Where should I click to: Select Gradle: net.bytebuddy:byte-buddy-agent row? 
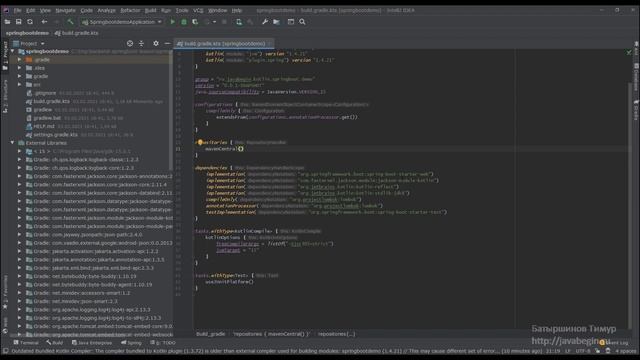click(93, 284)
